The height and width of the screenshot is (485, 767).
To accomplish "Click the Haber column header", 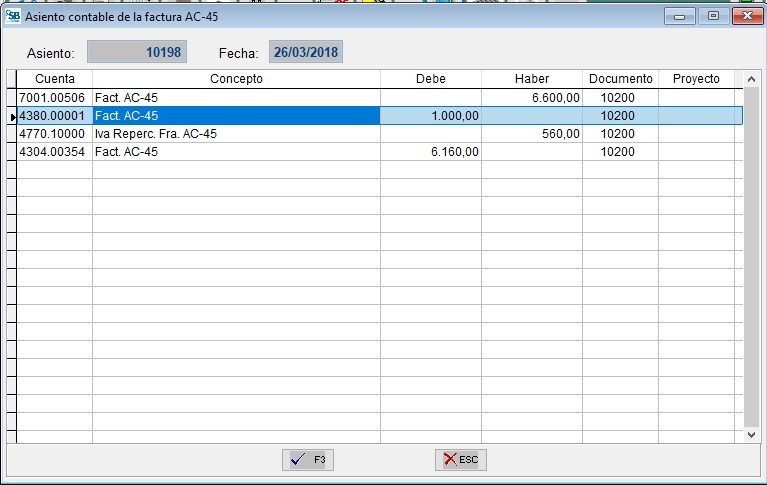I will click(531, 79).
